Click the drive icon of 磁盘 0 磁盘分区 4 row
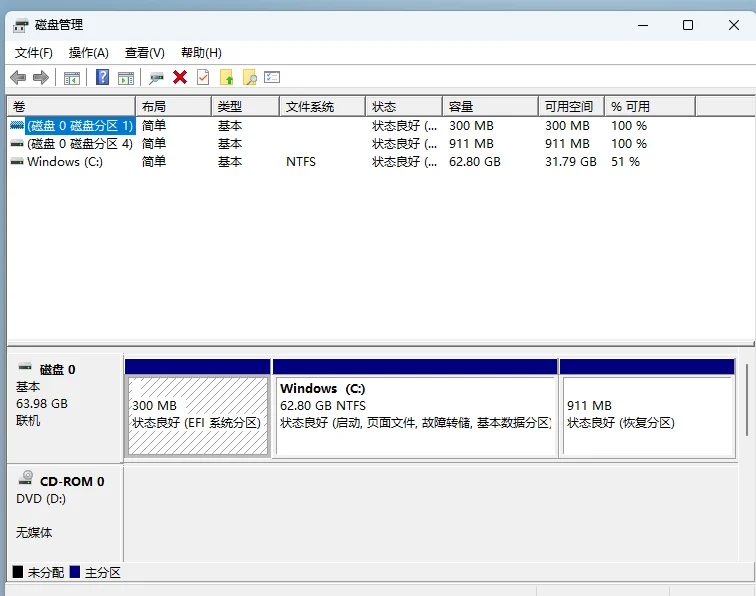 pos(17,144)
